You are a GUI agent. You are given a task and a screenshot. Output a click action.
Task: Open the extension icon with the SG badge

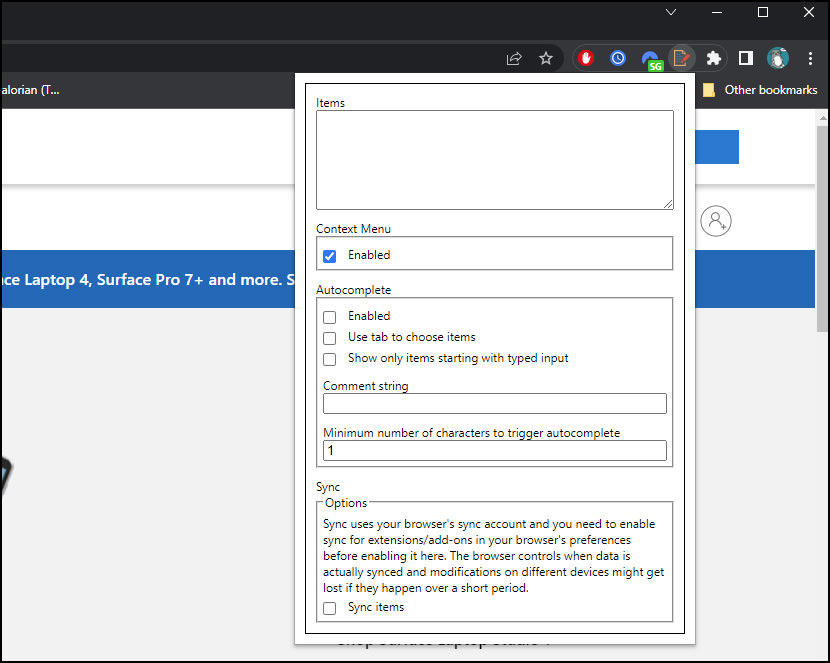pyautogui.click(x=651, y=58)
